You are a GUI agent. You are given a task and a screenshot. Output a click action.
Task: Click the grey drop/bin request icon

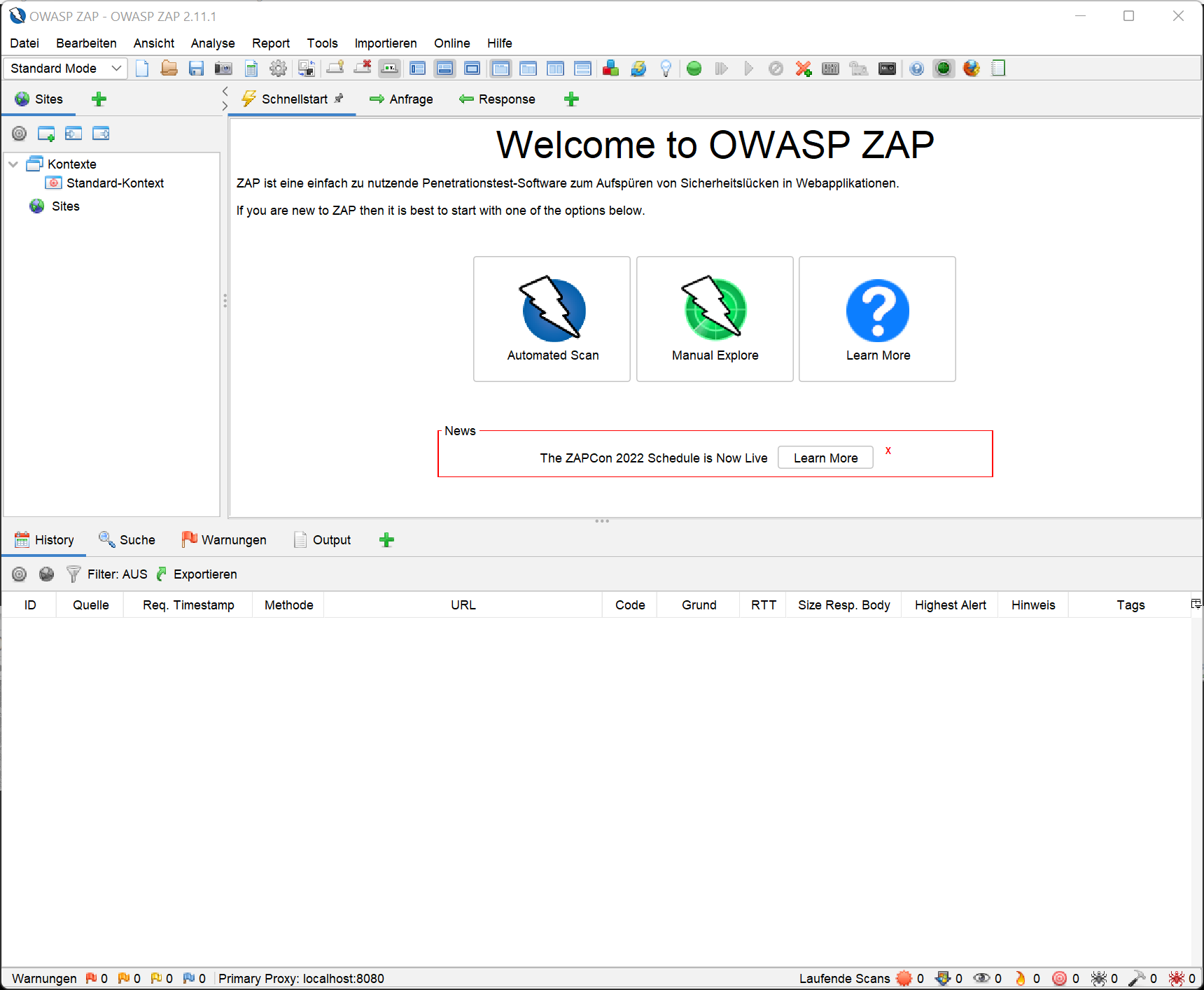point(776,69)
